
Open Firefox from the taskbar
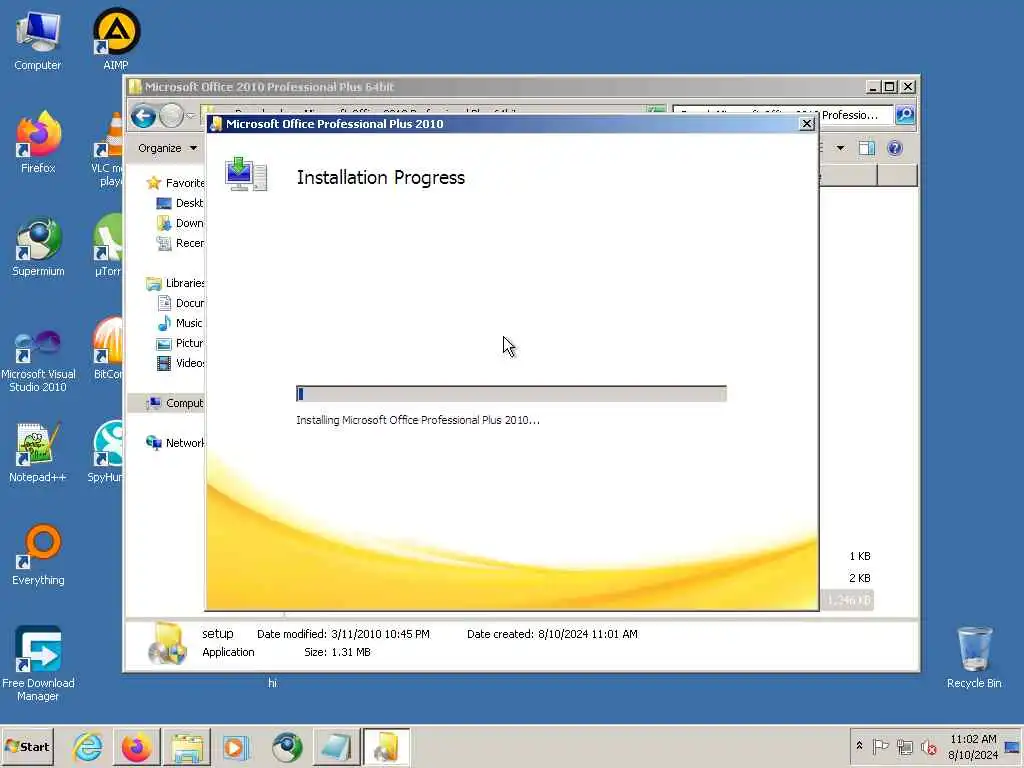[x=136, y=747]
